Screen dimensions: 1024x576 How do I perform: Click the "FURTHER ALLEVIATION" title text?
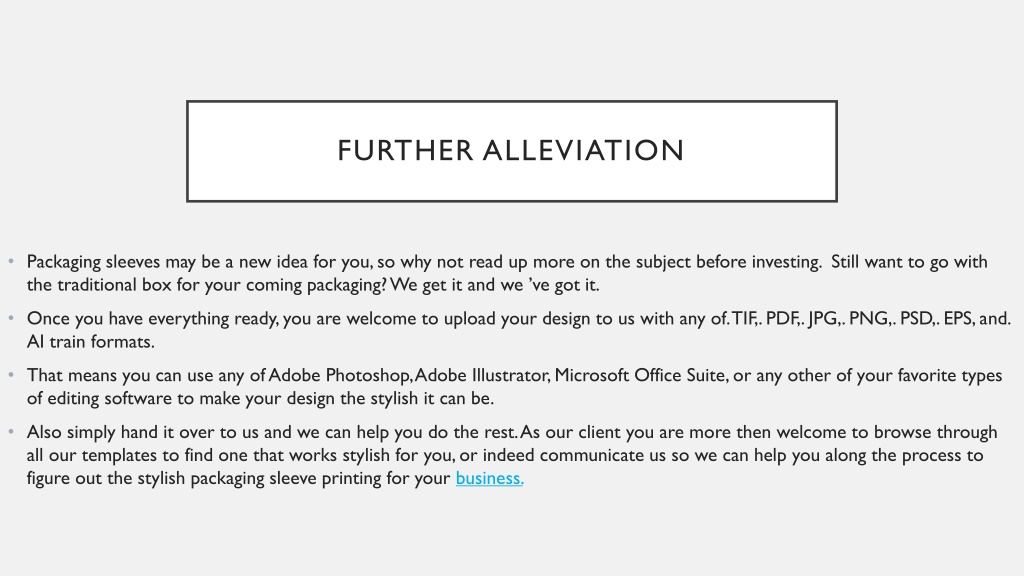pos(511,151)
